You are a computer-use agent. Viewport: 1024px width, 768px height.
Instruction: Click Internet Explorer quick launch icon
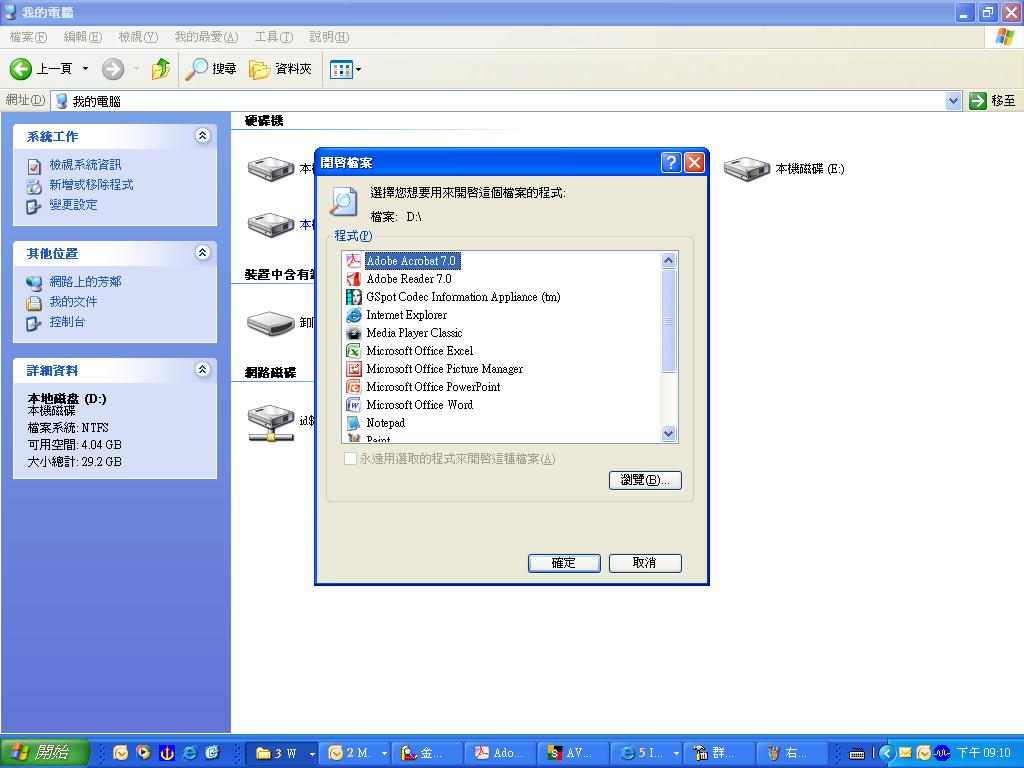189,753
